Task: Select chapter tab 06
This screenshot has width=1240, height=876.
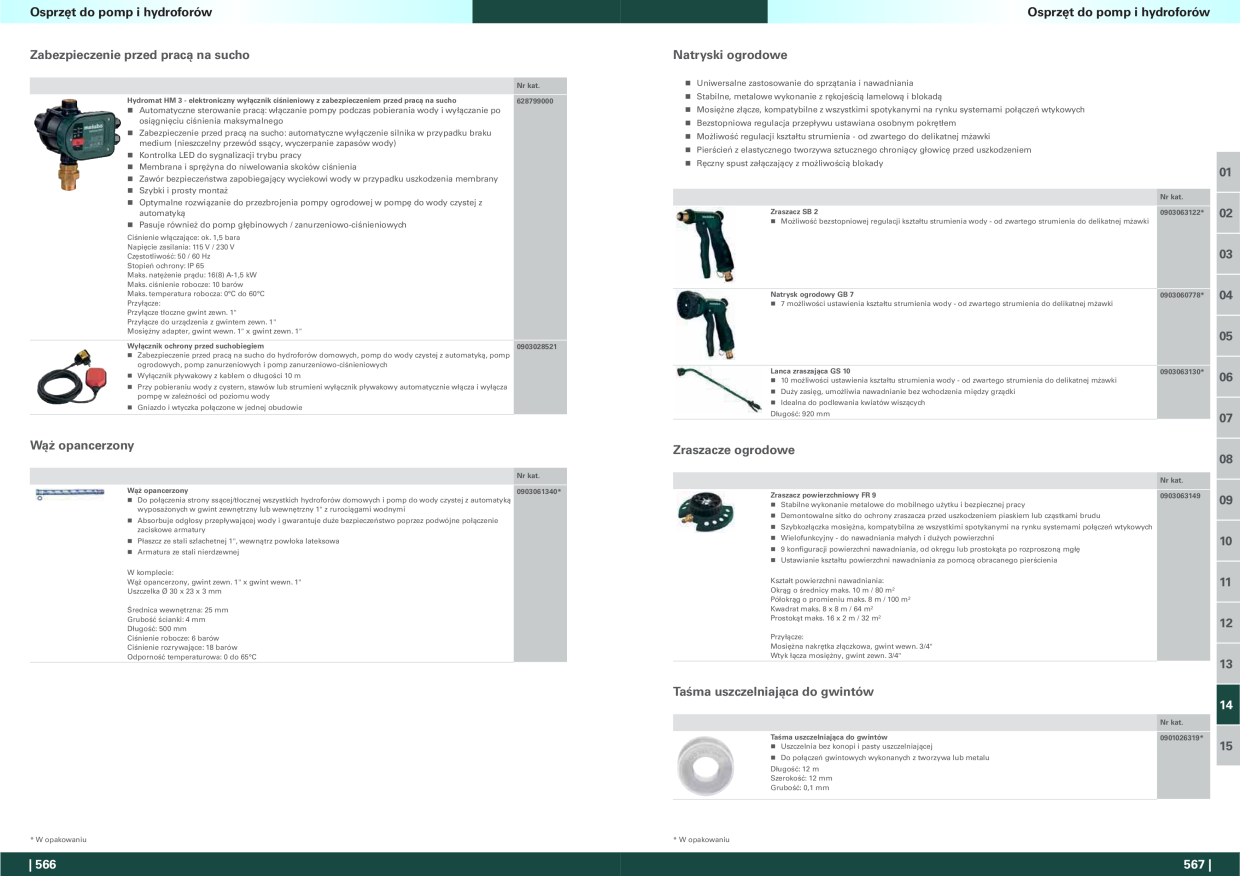Action: pos(1228,377)
